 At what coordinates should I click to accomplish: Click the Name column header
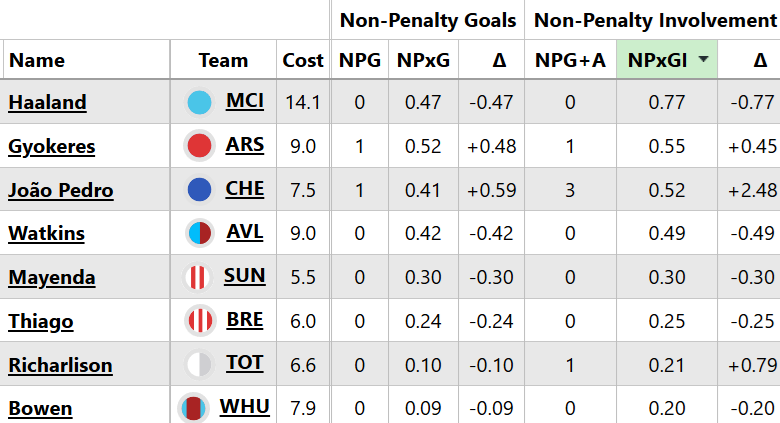click(36, 61)
